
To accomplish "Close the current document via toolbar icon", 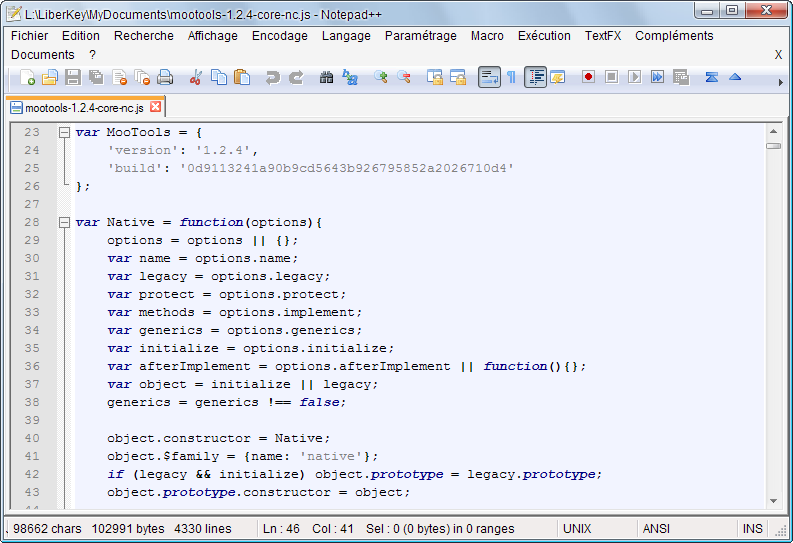I will point(119,77).
